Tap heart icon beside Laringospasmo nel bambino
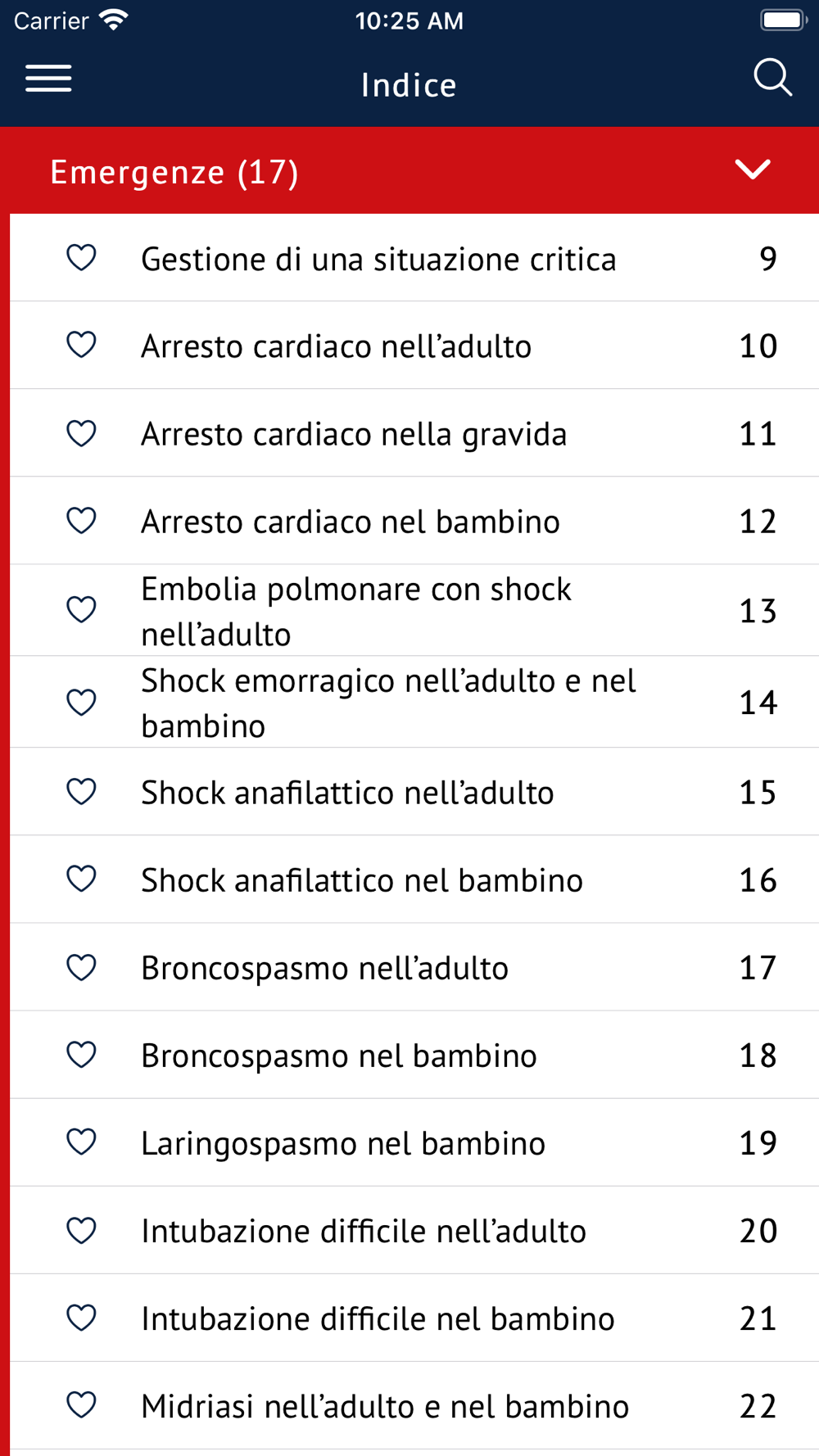The height and width of the screenshot is (1456, 819). coord(81,1142)
